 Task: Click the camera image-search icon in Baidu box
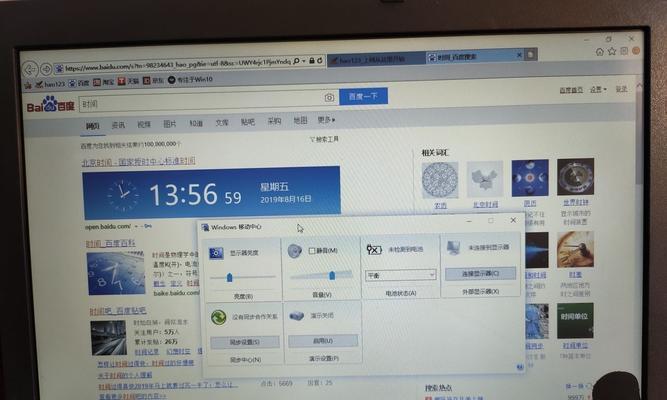point(329,98)
